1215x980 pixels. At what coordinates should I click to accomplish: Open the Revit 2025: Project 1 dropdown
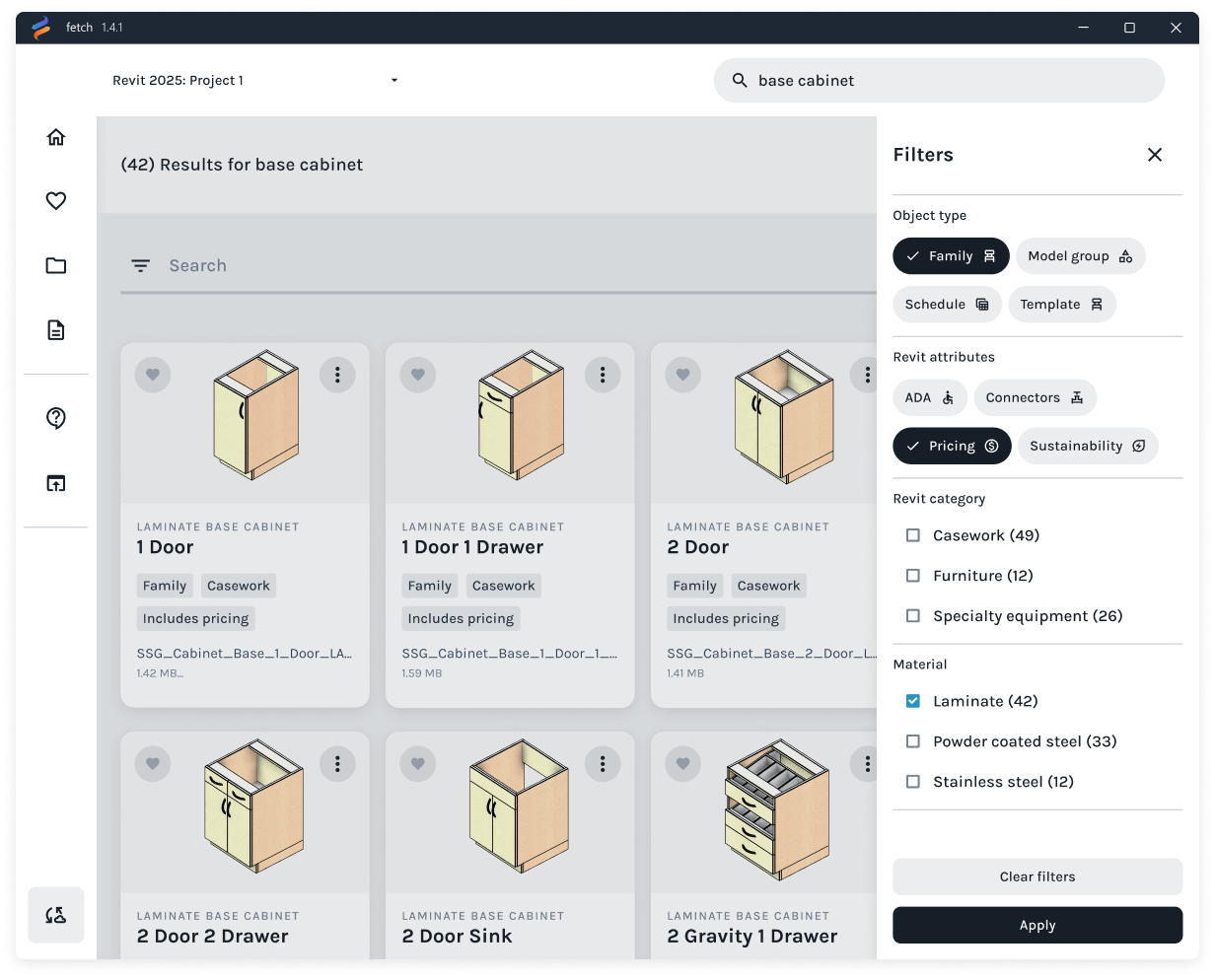[x=255, y=81]
